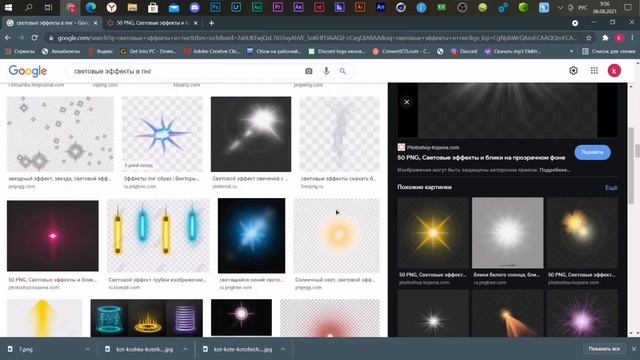Expand hidden system tray icons
Image resolution: width=640 pixels, height=360 pixels.
pos(560,7)
